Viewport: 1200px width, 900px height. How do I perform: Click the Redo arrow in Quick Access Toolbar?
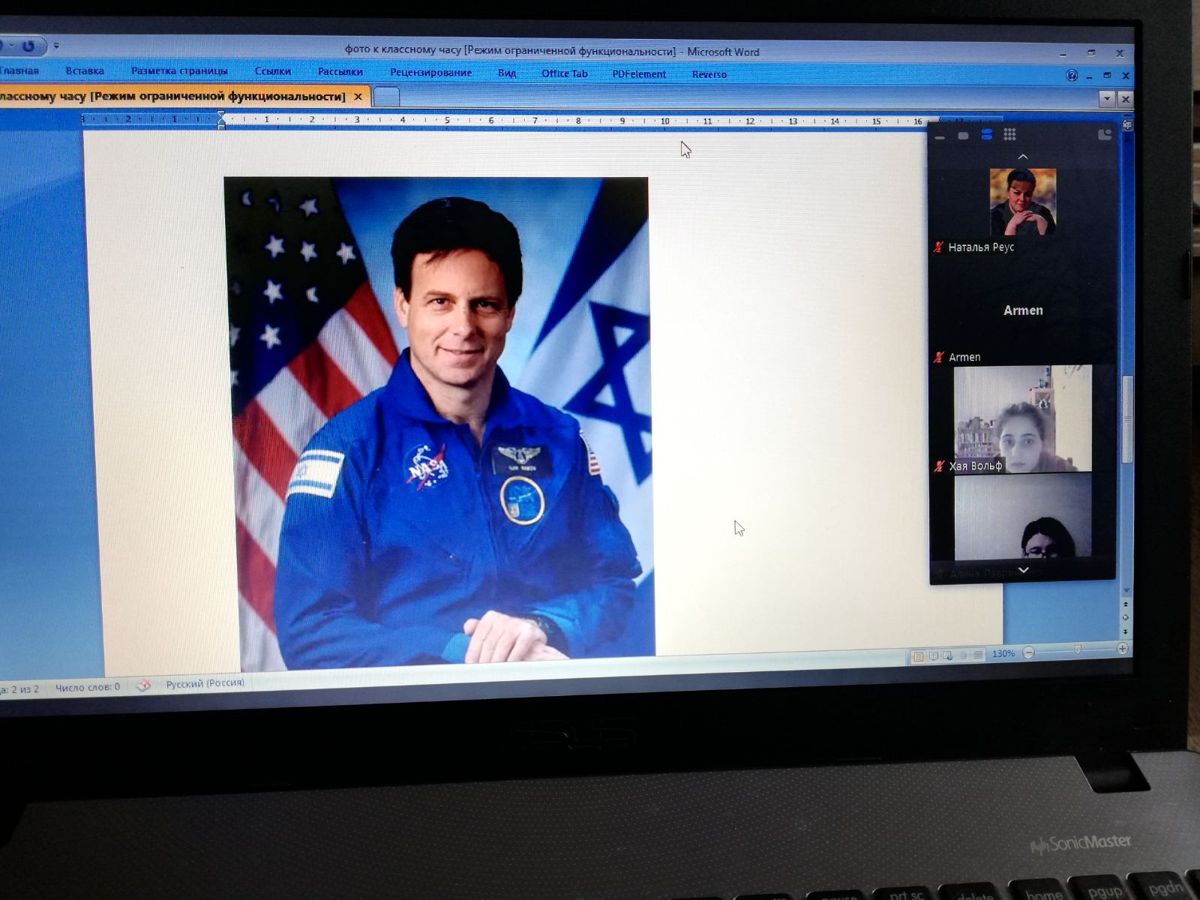[x=28, y=45]
